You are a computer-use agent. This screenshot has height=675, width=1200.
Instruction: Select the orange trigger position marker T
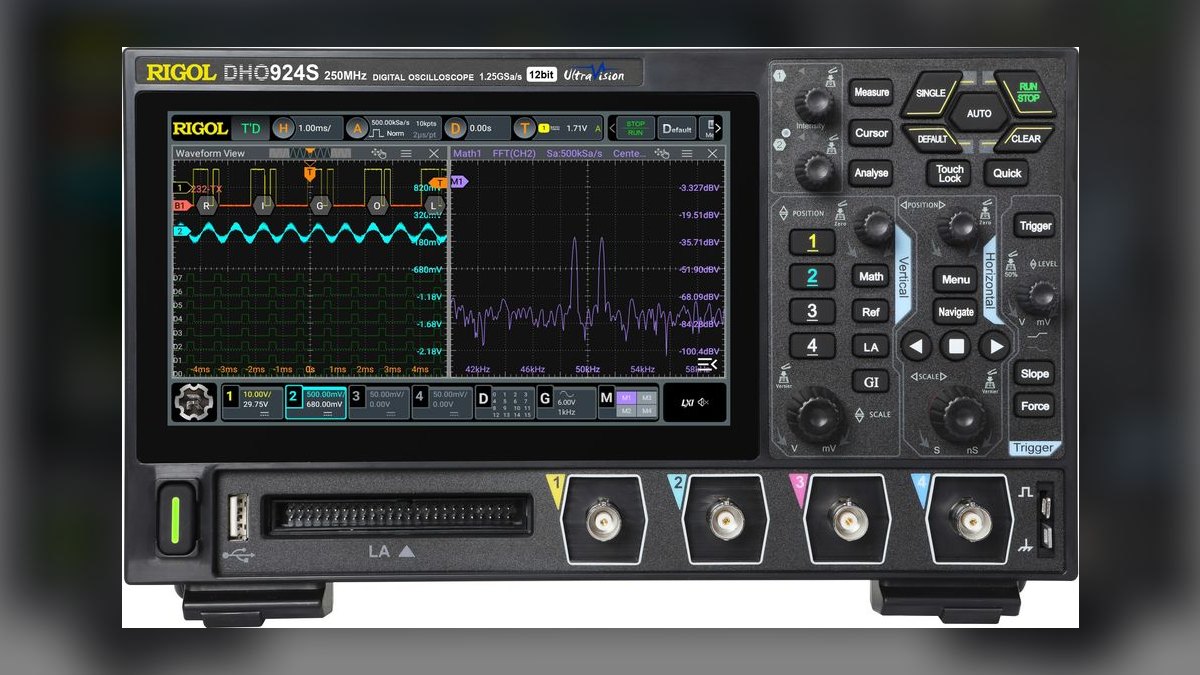(x=310, y=173)
